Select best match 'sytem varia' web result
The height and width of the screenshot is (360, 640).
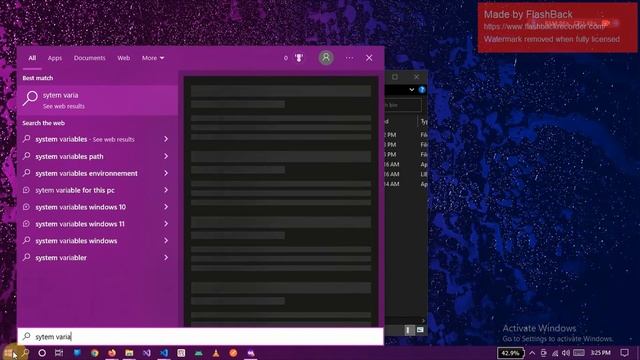98,100
